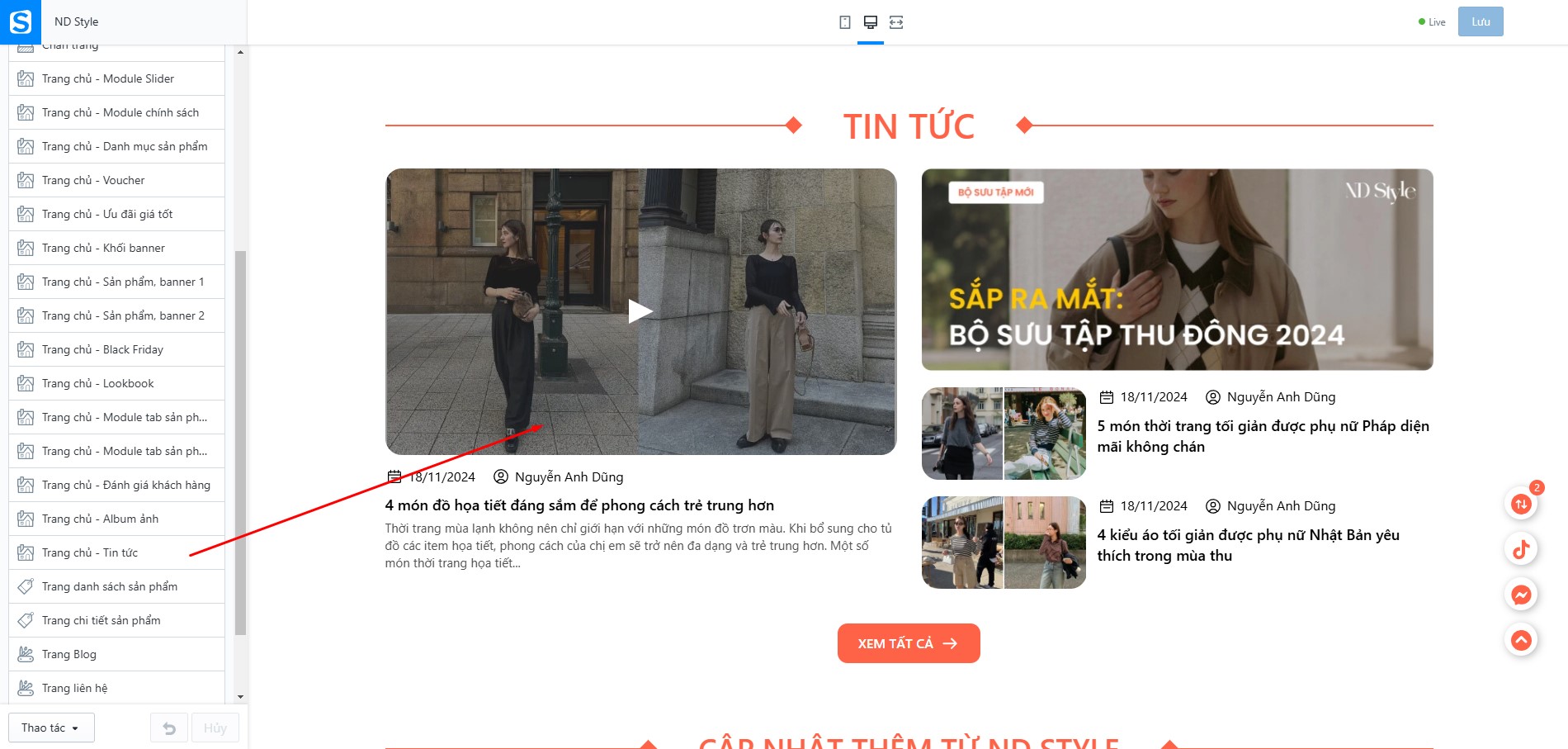This screenshot has width=1568, height=749.
Task: Click the Black Friday section icon
Action: point(26,349)
